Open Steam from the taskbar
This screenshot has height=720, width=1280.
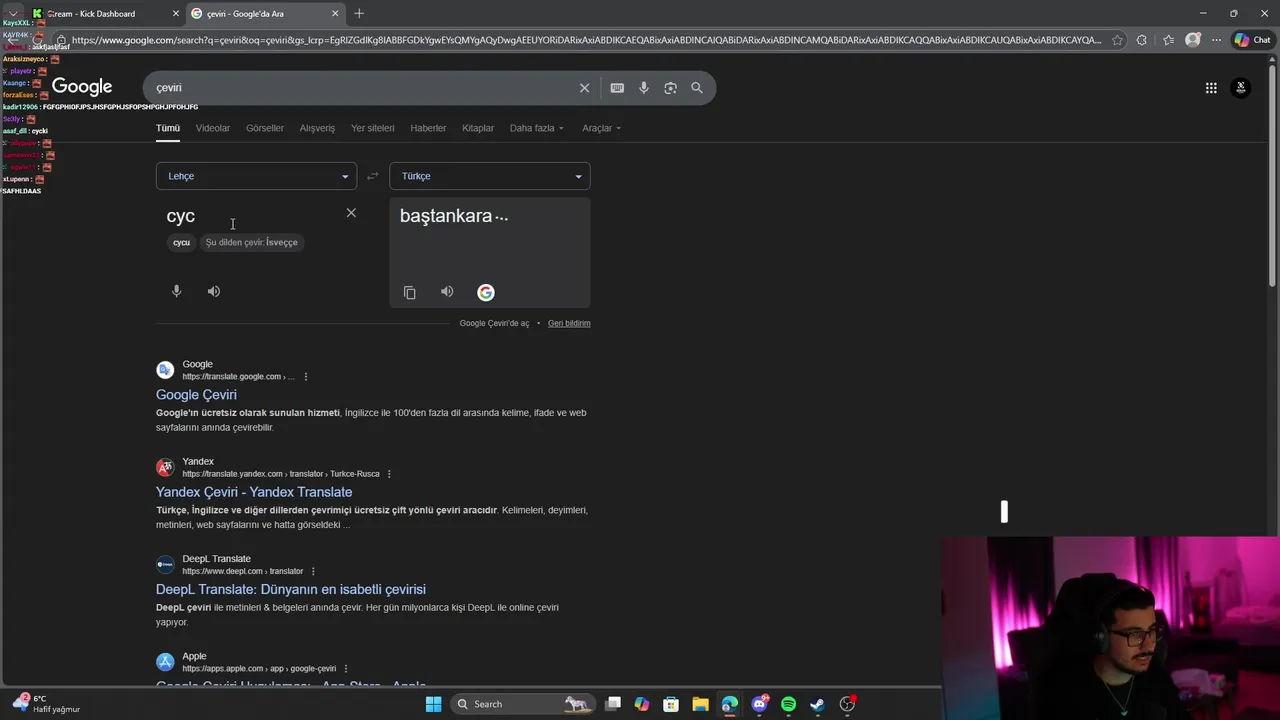(817, 704)
